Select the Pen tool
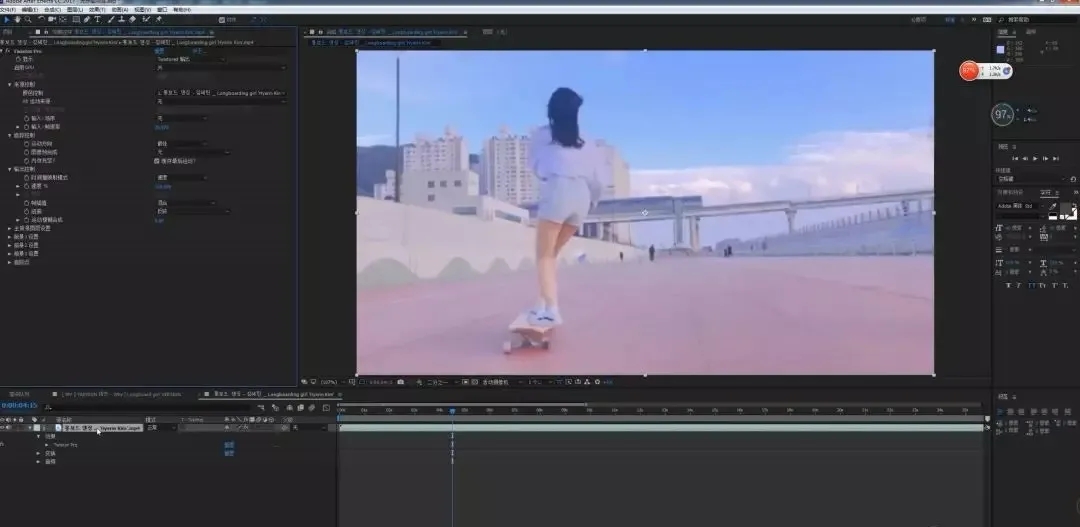Viewport: 1080px width, 527px height. [x=87, y=19]
